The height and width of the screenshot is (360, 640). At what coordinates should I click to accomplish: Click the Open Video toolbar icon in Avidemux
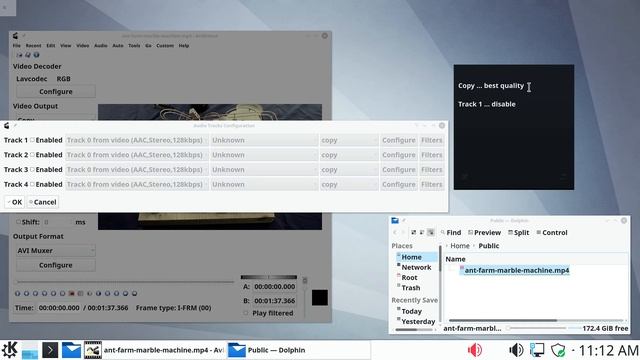point(19,55)
